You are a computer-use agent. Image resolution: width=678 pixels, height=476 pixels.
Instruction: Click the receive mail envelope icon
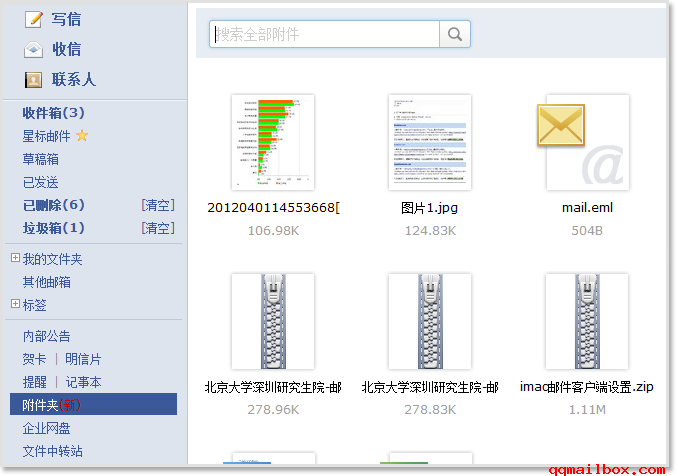pyautogui.click(x=33, y=49)
